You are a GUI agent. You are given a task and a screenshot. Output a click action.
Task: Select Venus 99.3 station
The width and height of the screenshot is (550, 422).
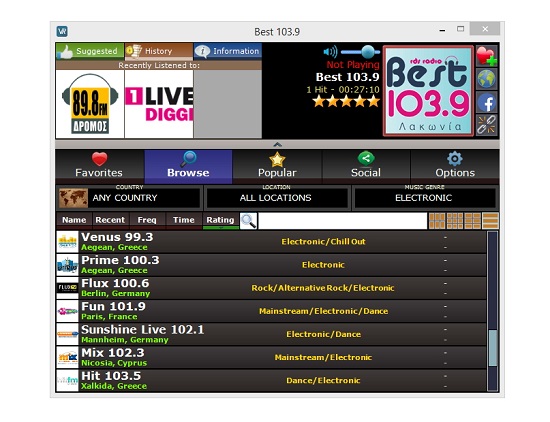point(271,242)
